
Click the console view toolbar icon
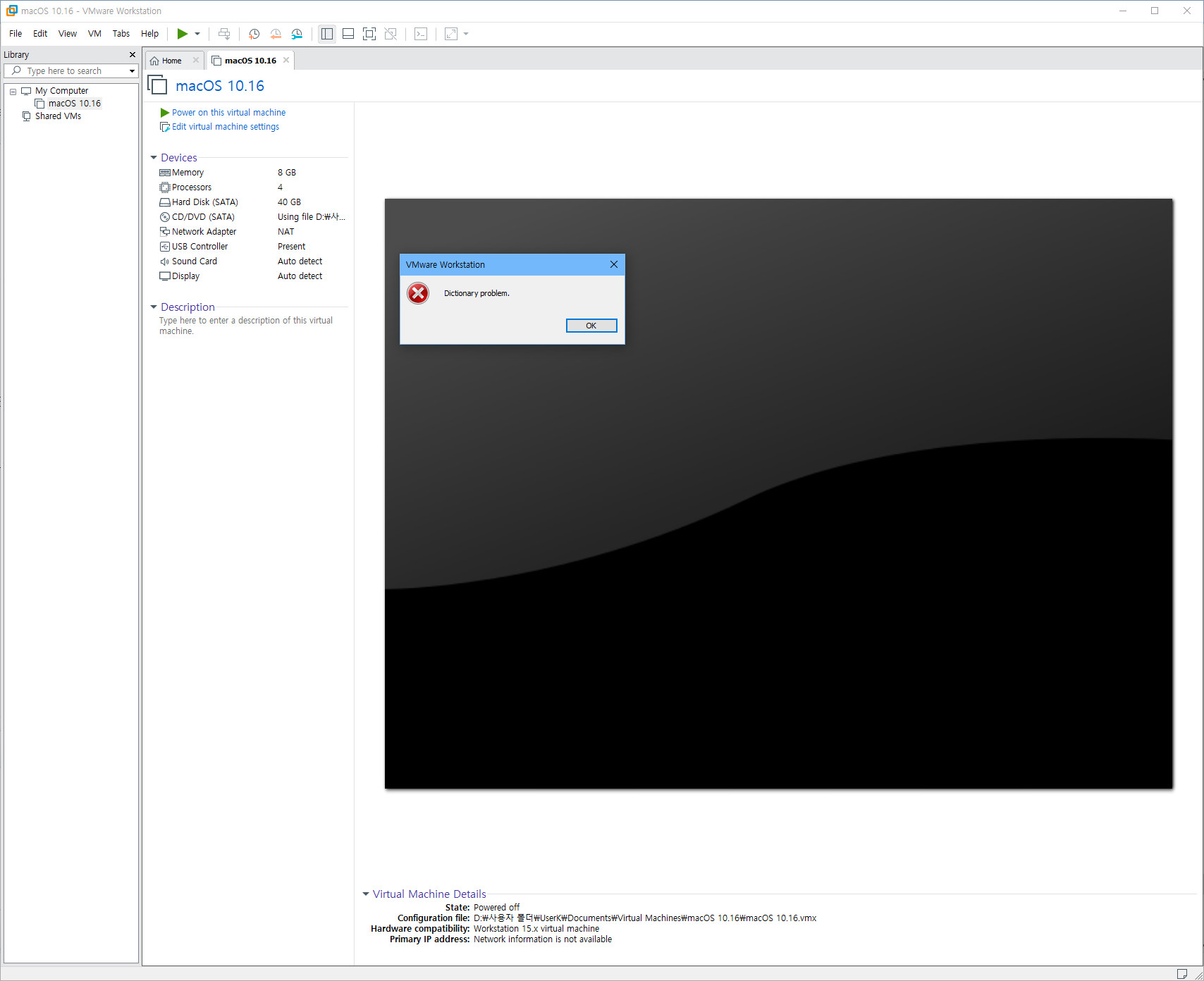(421, 34)
